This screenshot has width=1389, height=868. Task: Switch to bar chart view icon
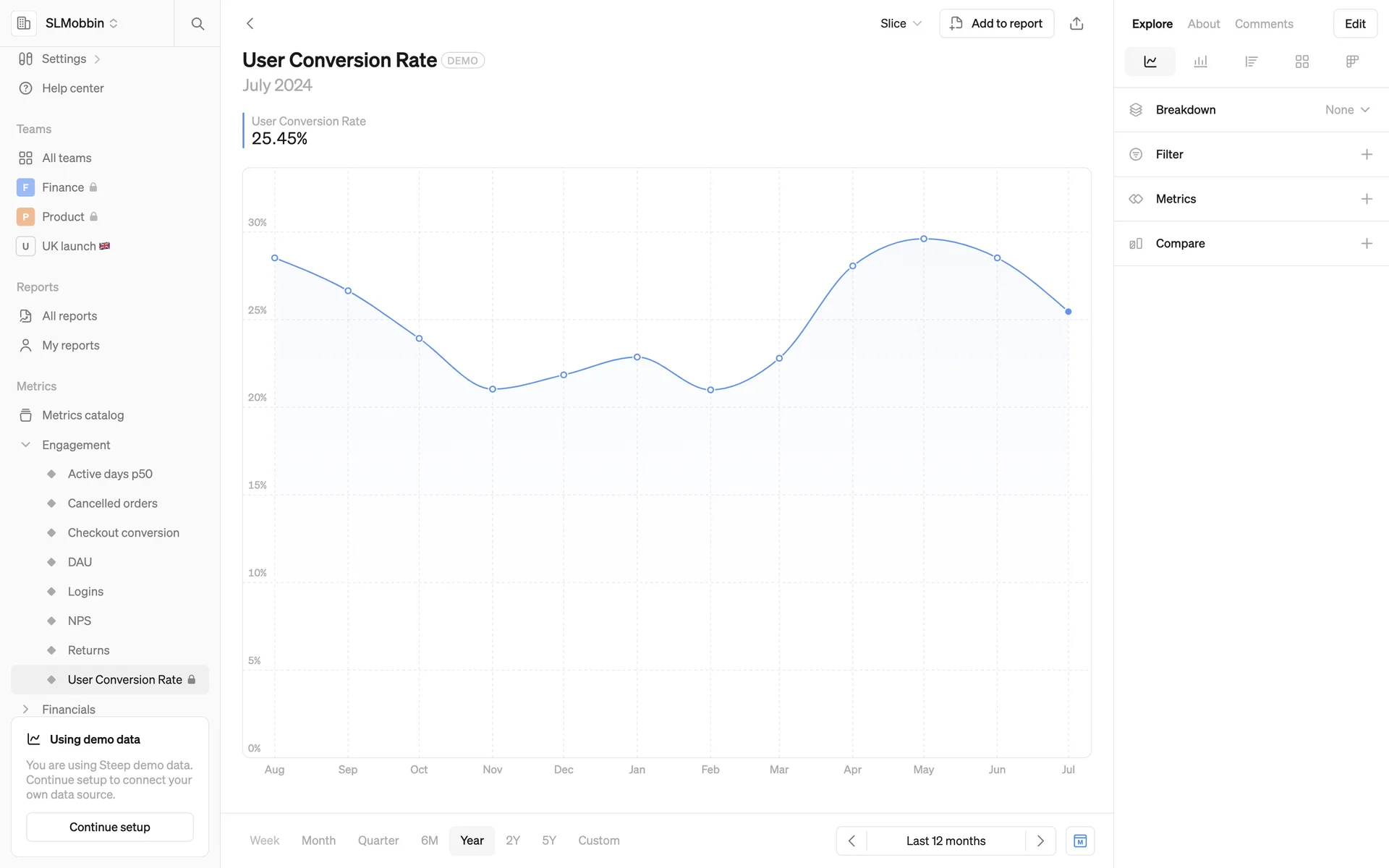tap(1200, 61)
